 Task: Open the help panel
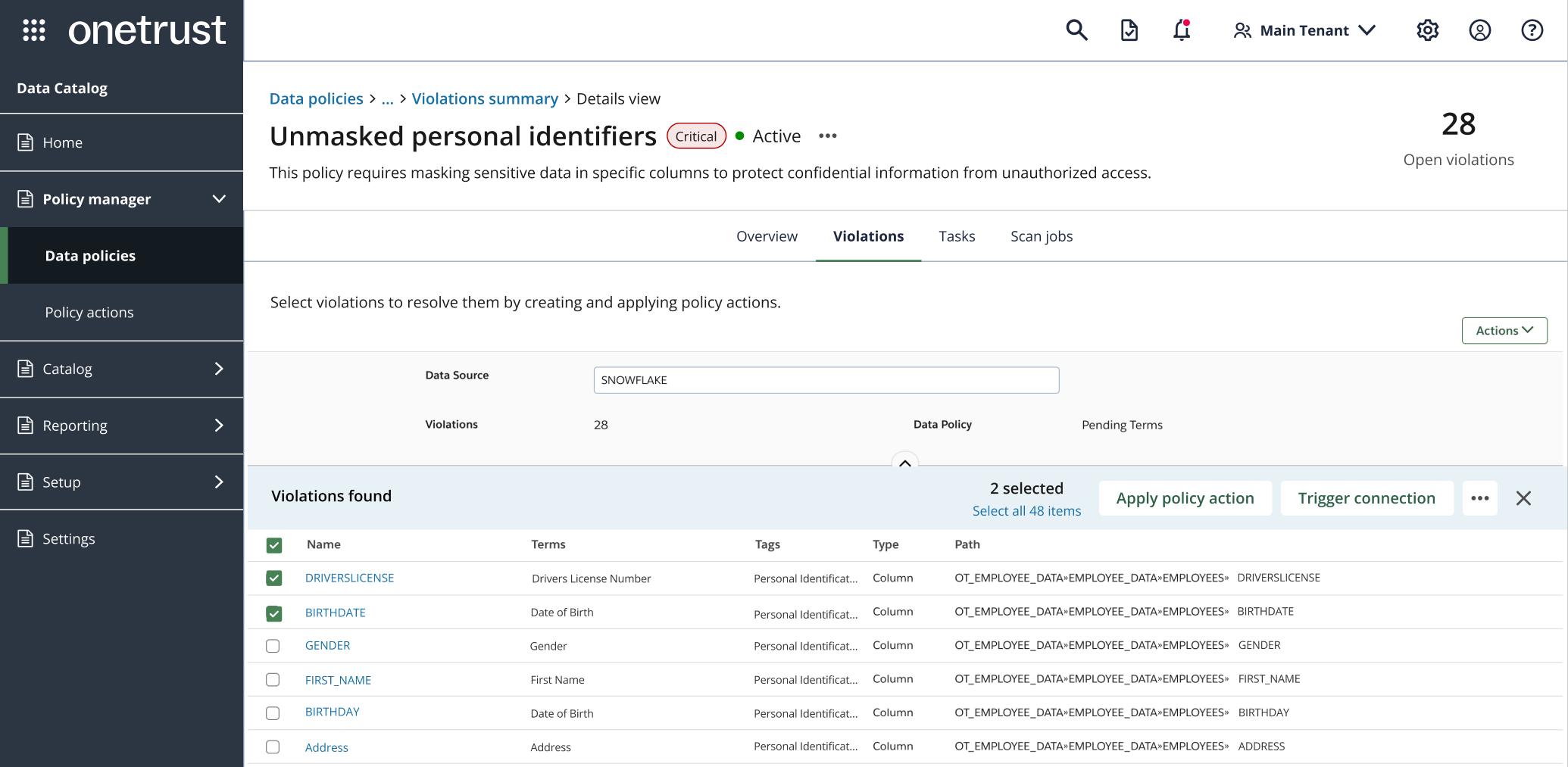[x=1532, y=30]
